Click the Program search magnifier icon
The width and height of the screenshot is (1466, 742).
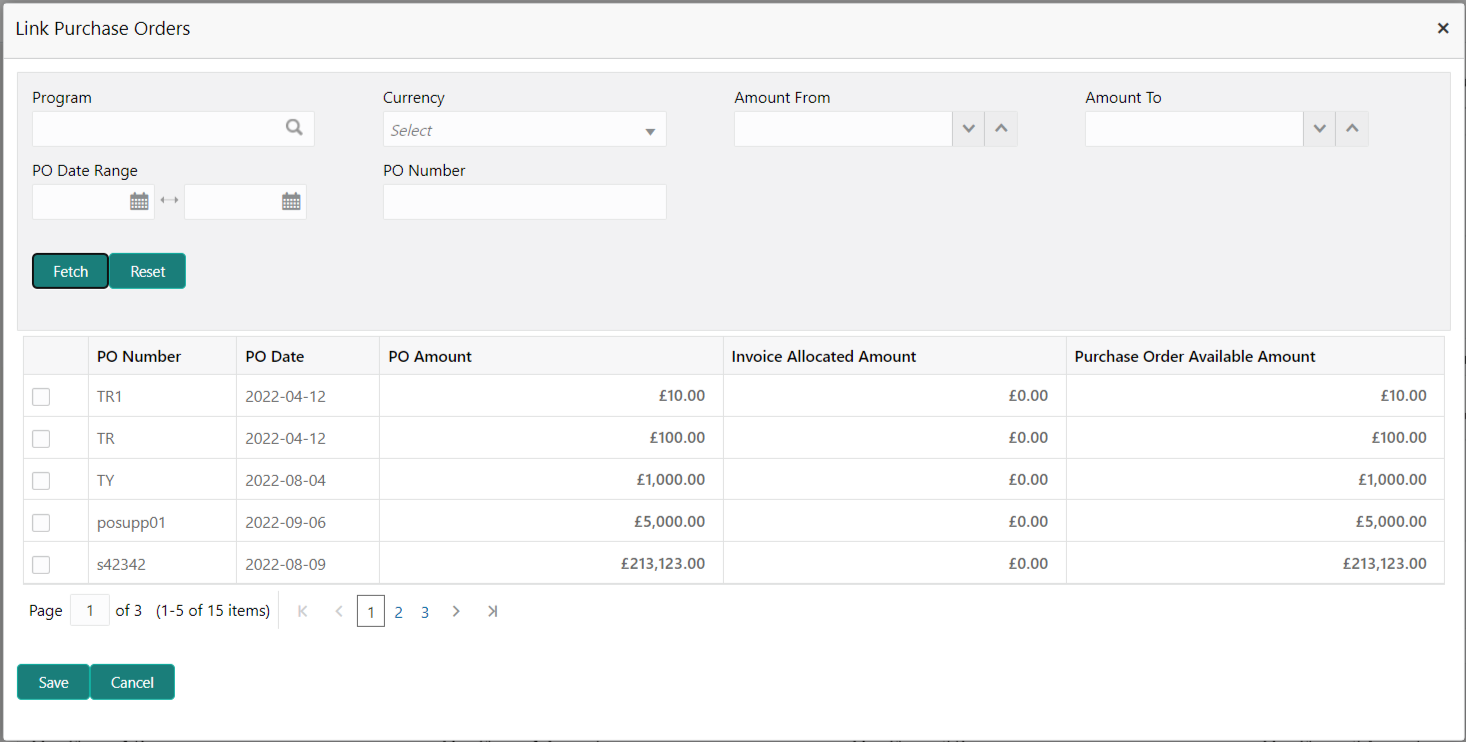[294, 128]
